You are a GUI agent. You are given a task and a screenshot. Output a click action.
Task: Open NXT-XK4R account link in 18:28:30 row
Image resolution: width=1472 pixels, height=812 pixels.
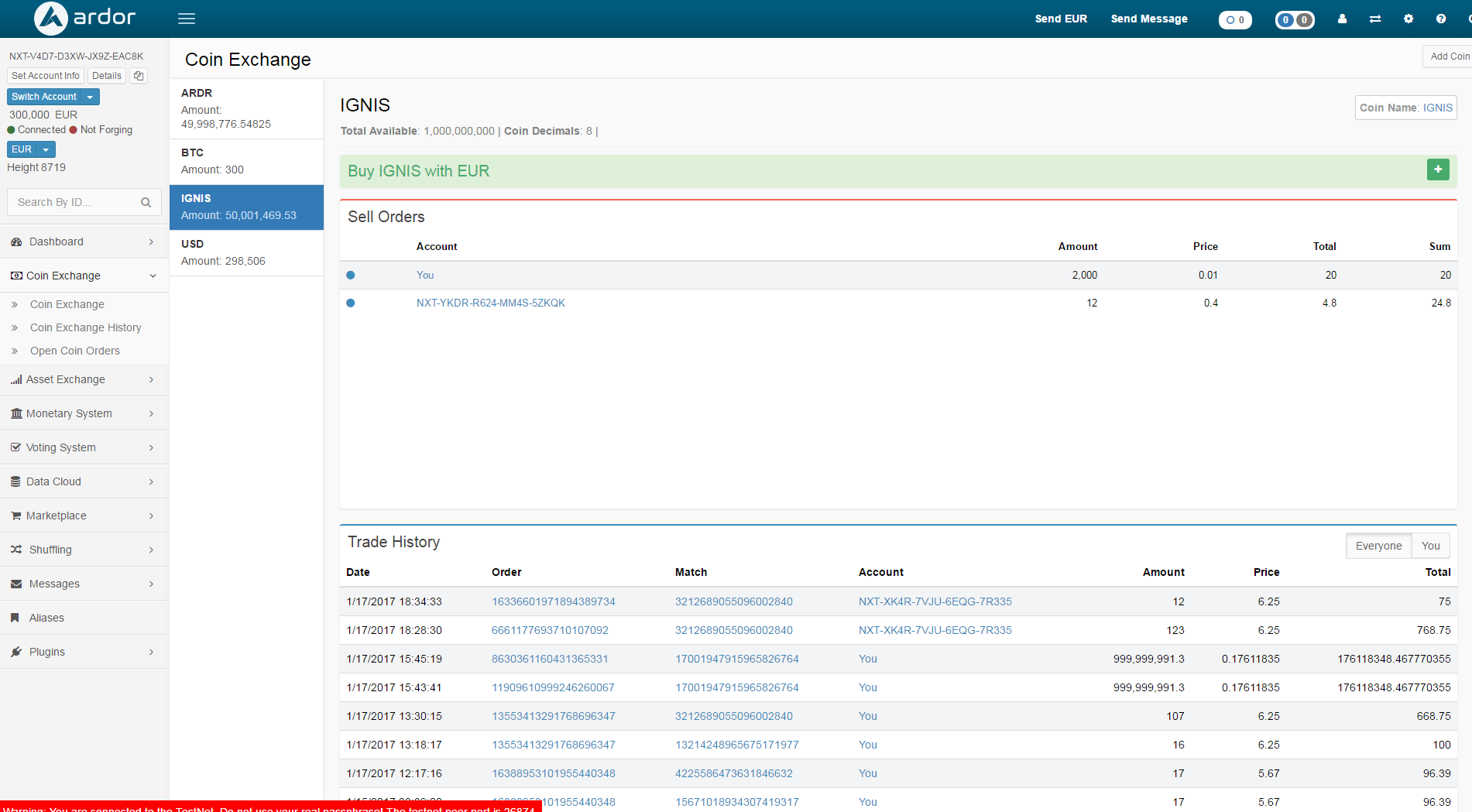coord(935,630)
